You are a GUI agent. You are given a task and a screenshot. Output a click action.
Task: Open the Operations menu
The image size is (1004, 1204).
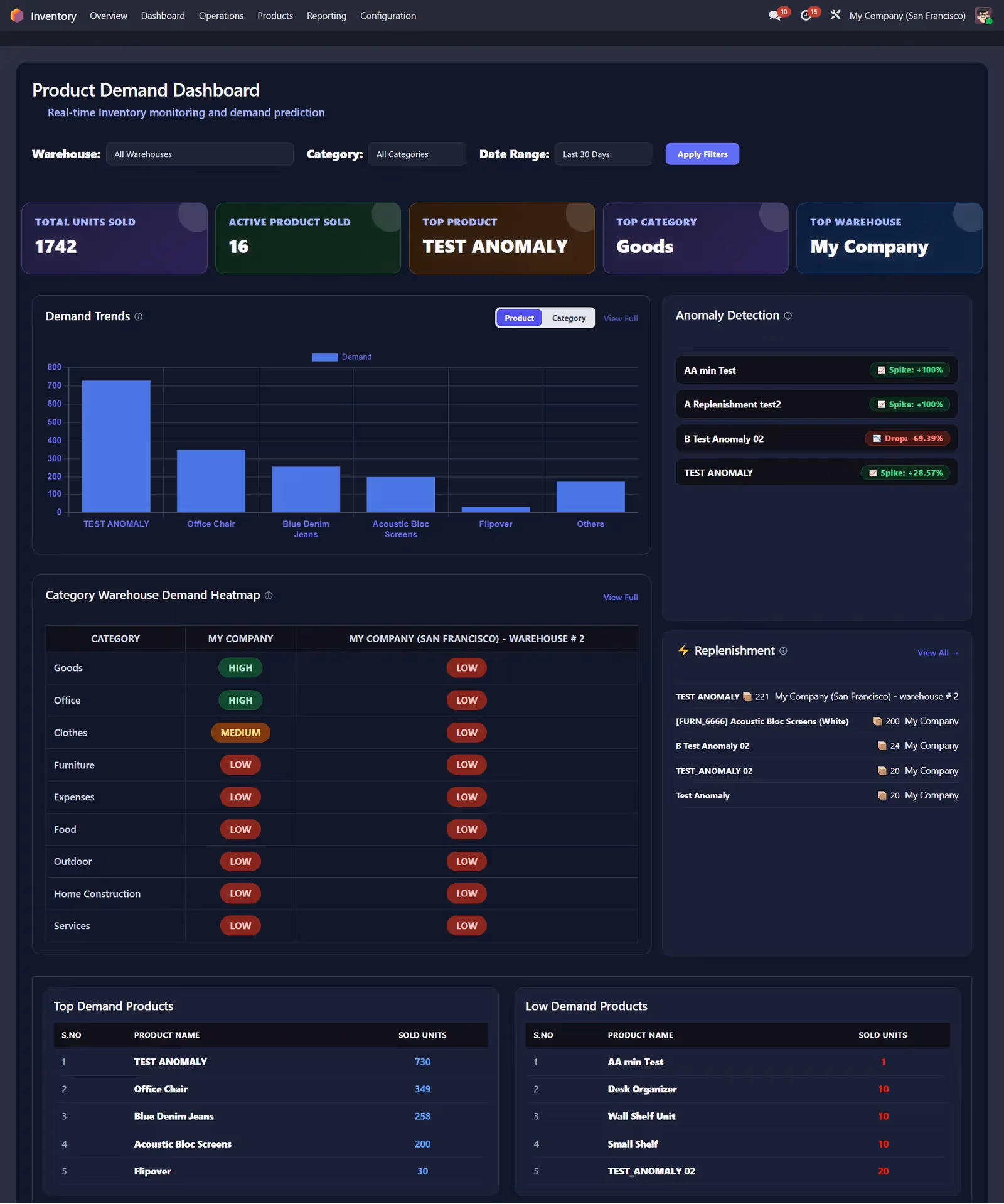point(221,16)
